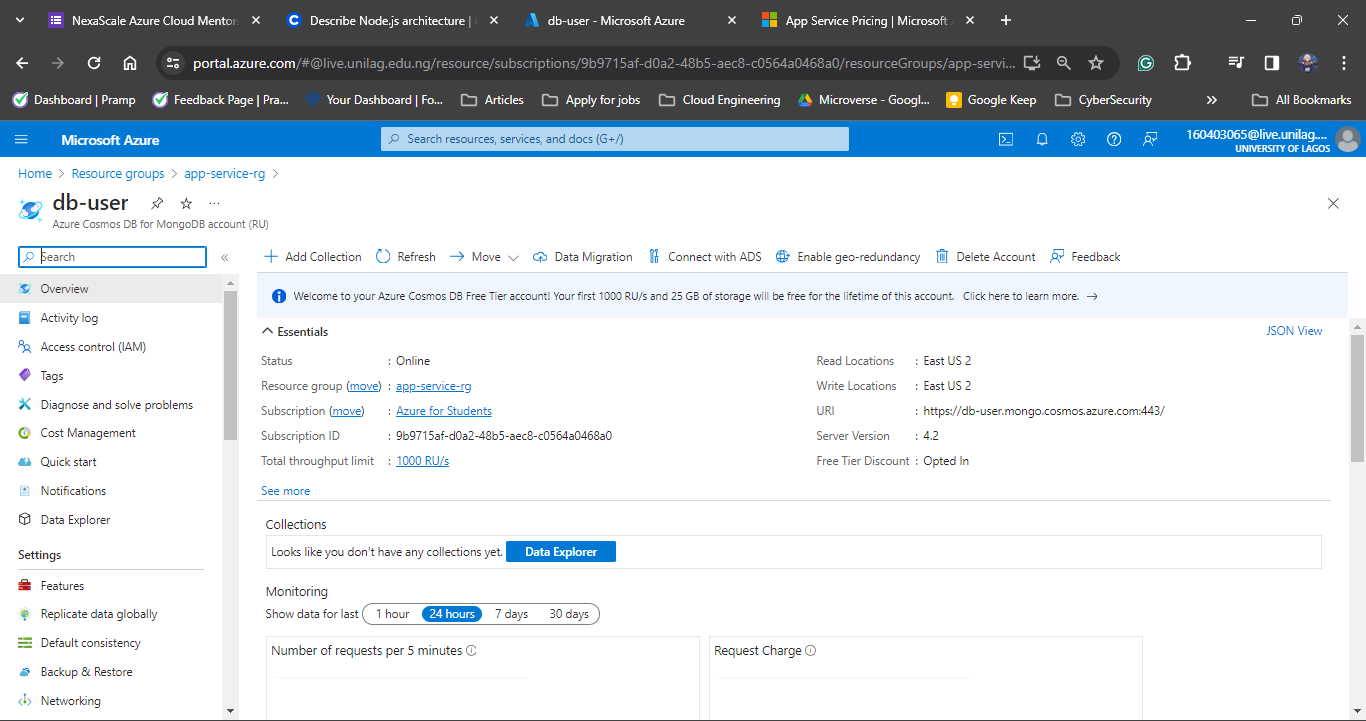Image resolution: width=1366 pixels, height=721 pixels.
Task: Click the info icon beside Request Charge
Action: point(810,651)
